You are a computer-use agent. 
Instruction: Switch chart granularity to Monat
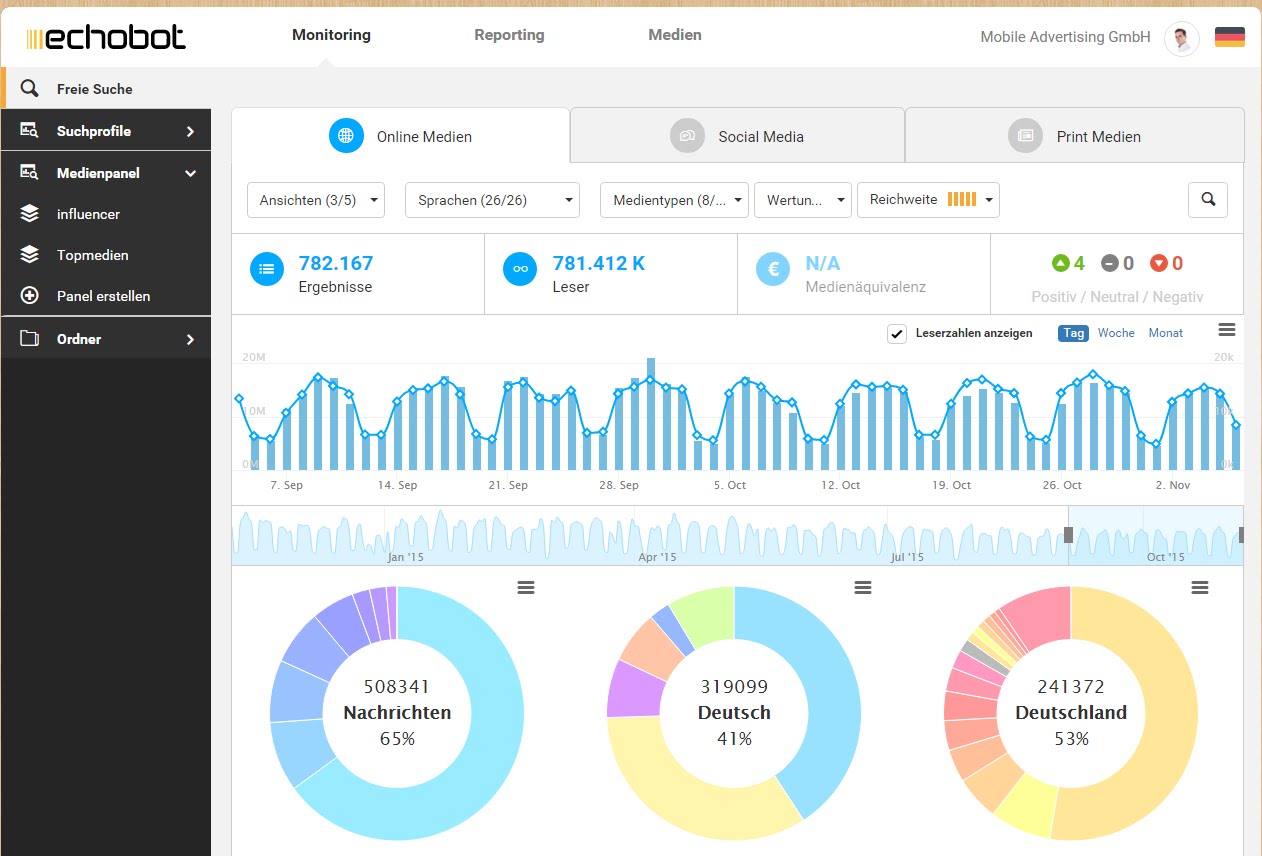click(1165, 333)
